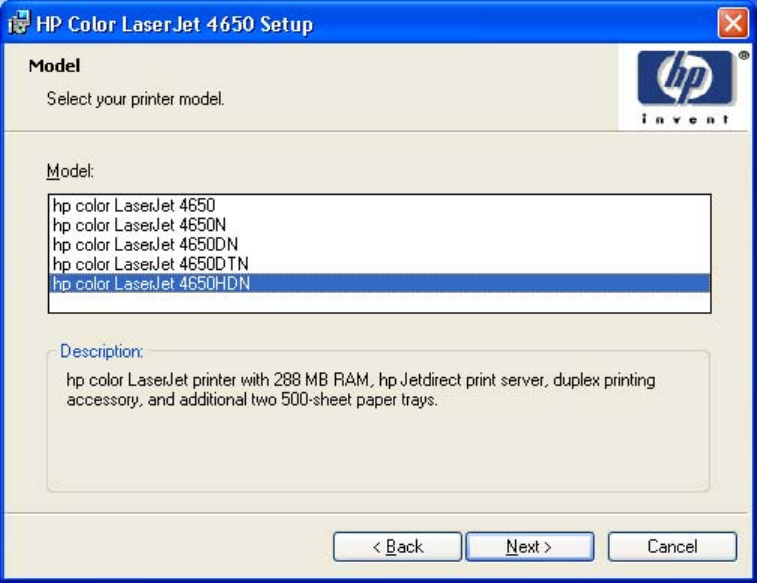Click the setup installer icon in title bar
This screenshot has width=757, height=583.
[19, 23]
